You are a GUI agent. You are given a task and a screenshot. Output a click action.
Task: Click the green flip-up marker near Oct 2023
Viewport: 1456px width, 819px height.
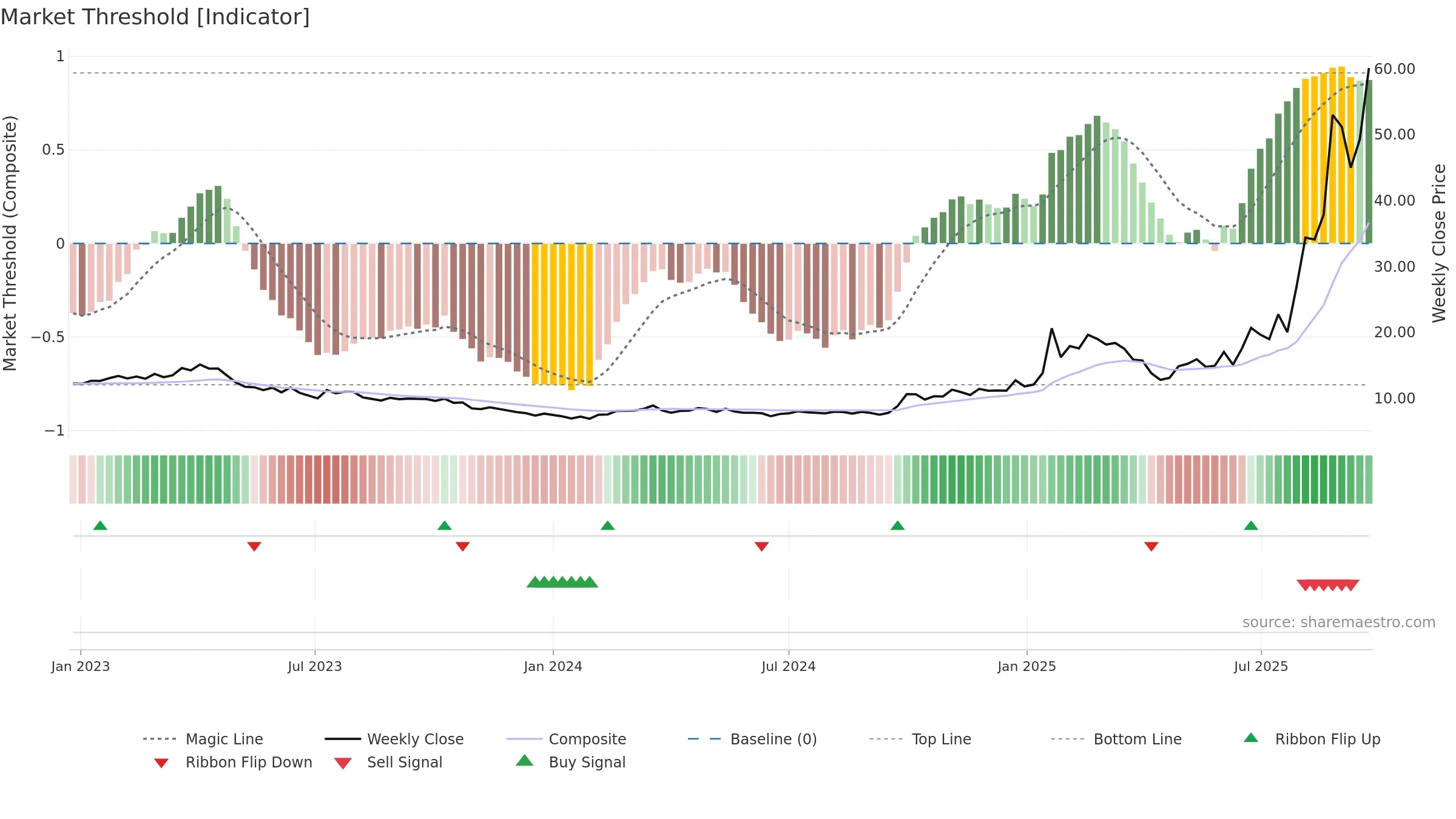coord(445,525)
